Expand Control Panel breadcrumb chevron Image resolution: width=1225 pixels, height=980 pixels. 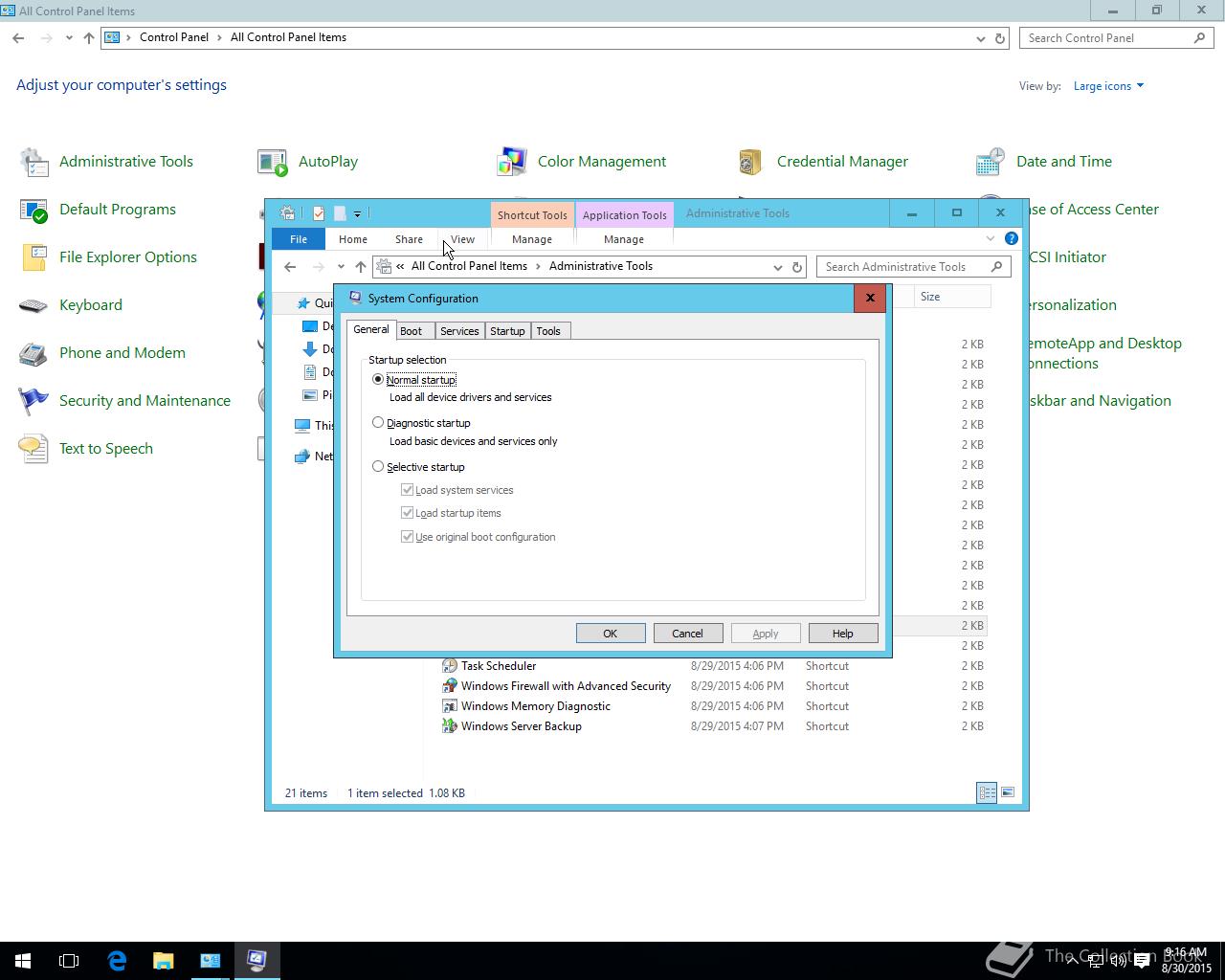pos(220,37)
